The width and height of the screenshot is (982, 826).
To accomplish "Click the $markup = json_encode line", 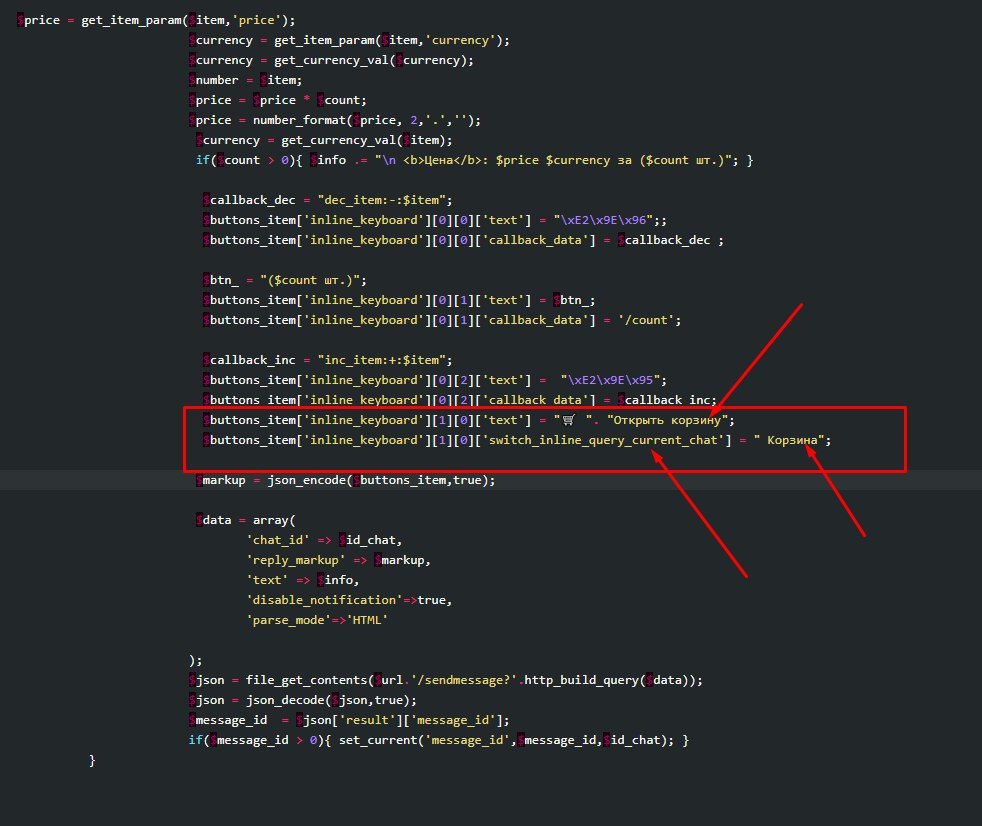I will click(x=345, y=481).
